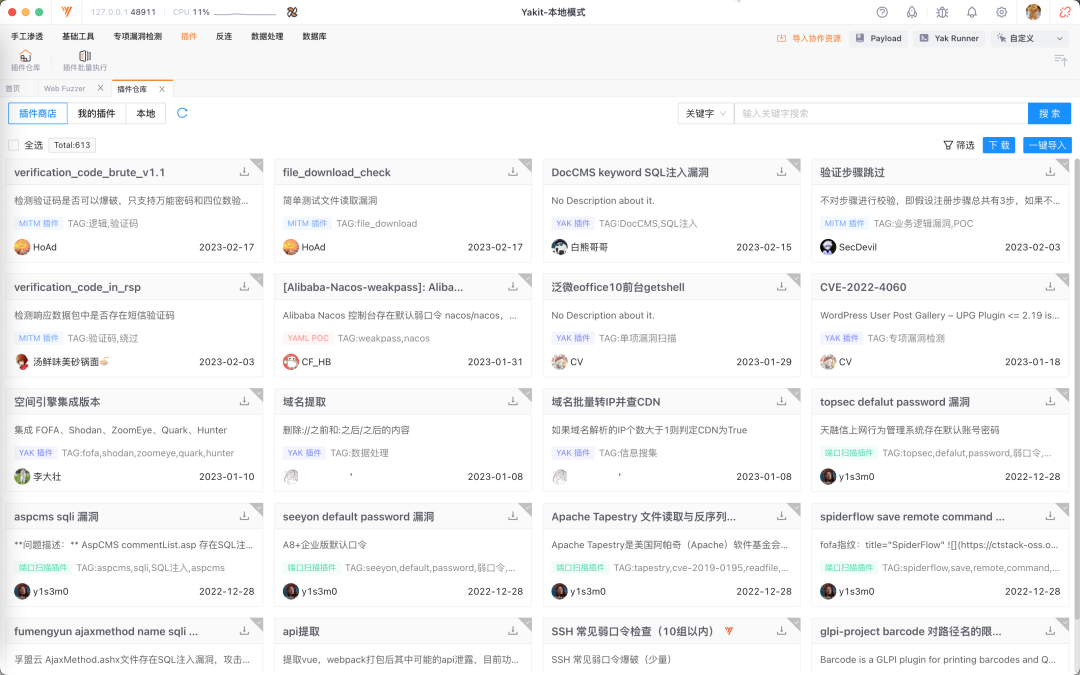Image resolution: width=1080 pixels, height=675 pixels.
Task: Open the 筛选 filter
Action: click(x=959, y=145)
